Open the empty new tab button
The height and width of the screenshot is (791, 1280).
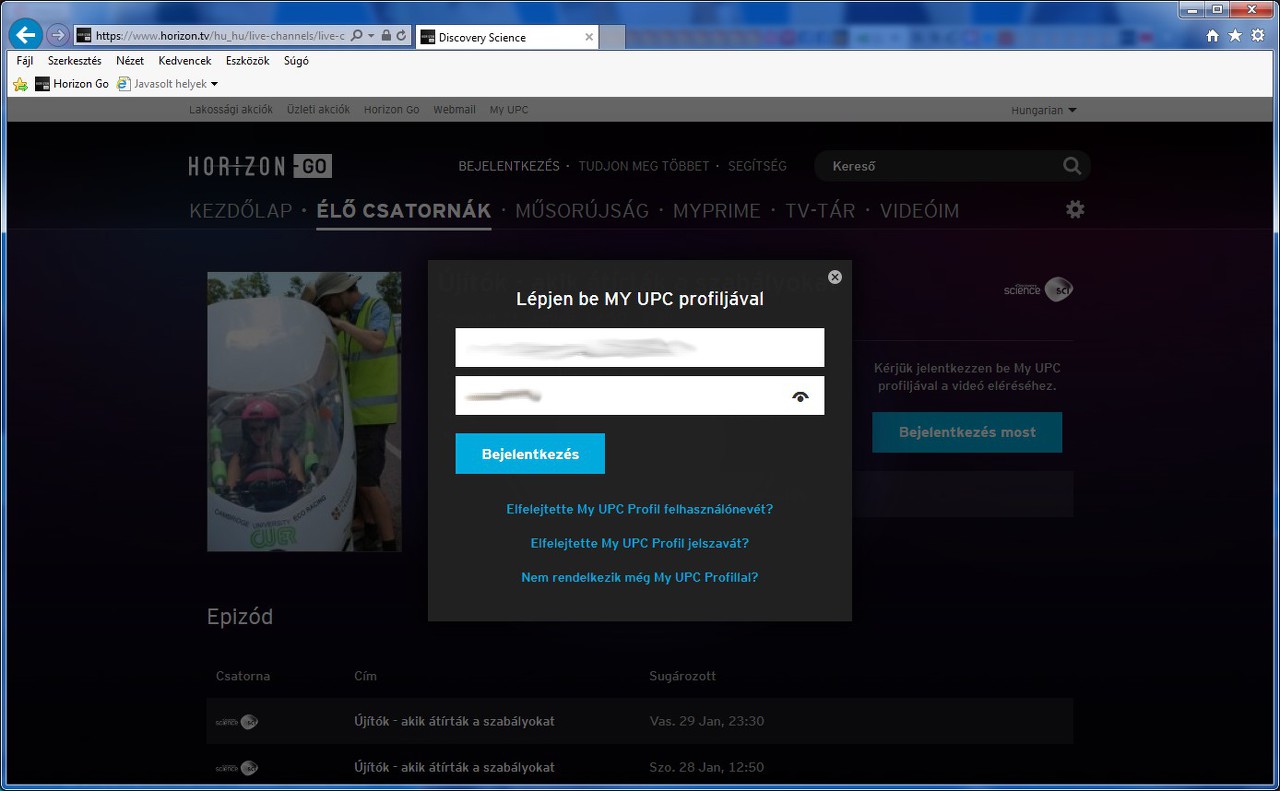coord(612,37)
